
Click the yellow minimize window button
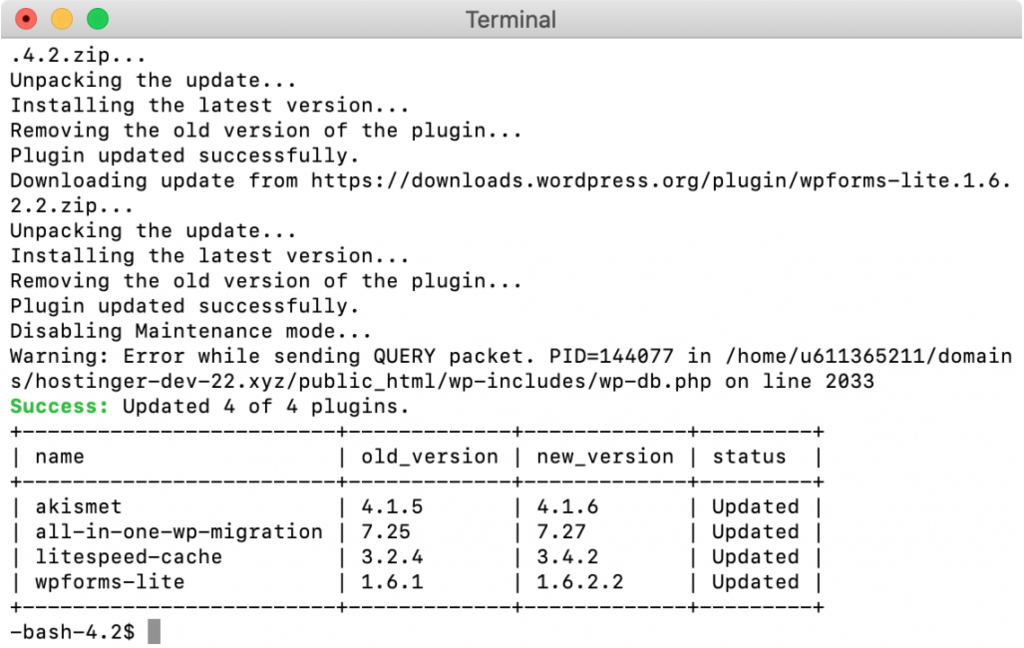61,18
